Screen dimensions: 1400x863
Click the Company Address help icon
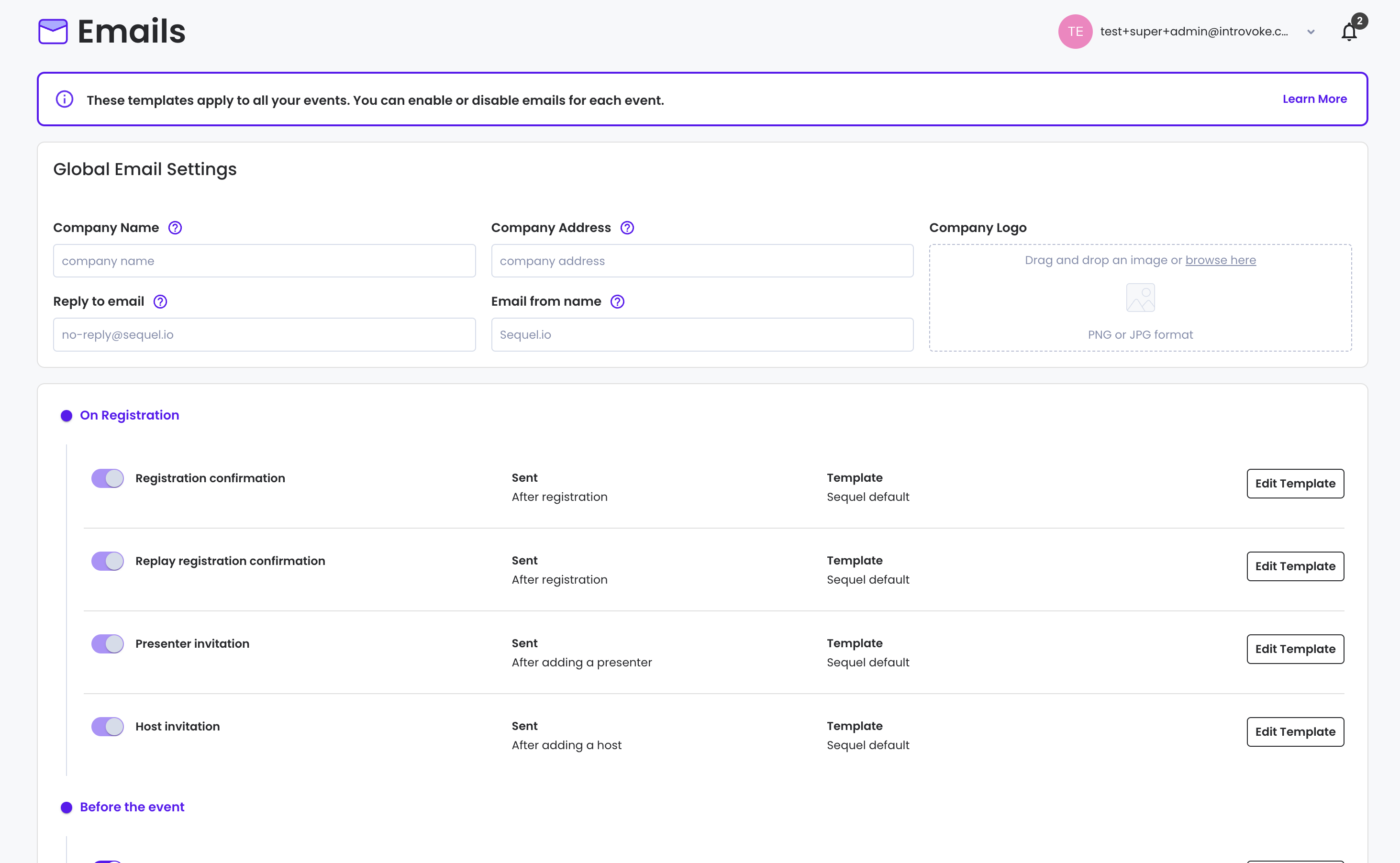click(627, 228)
